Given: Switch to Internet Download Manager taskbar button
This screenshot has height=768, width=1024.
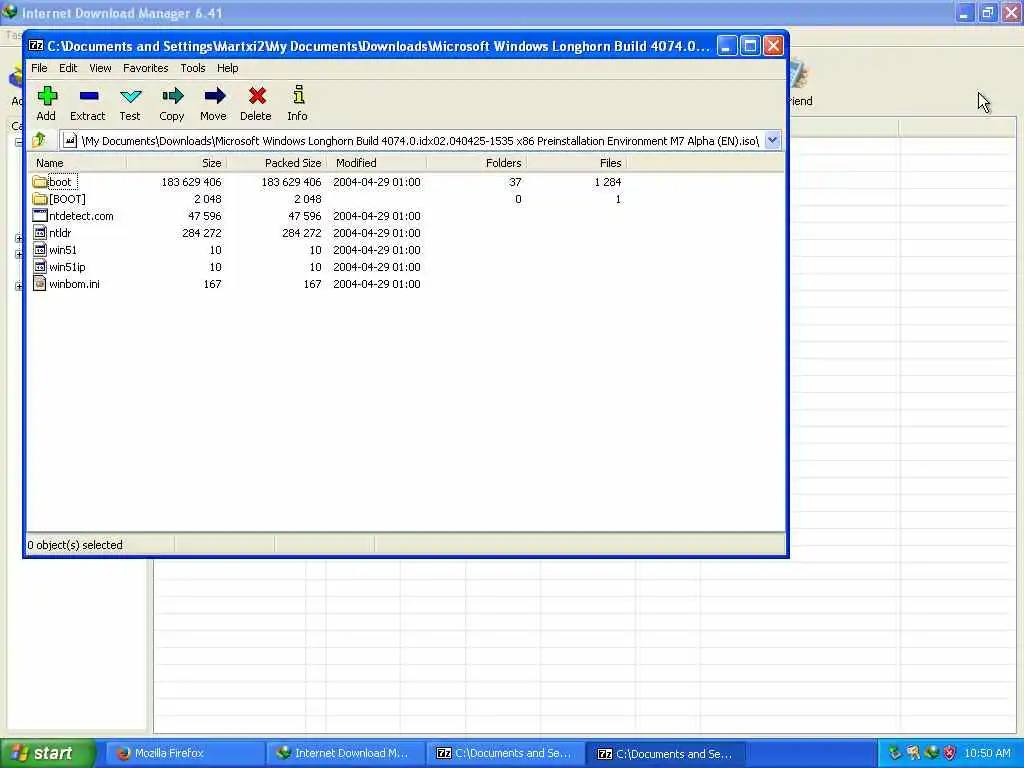Looking at the screenshot, I should coord(344,753).
